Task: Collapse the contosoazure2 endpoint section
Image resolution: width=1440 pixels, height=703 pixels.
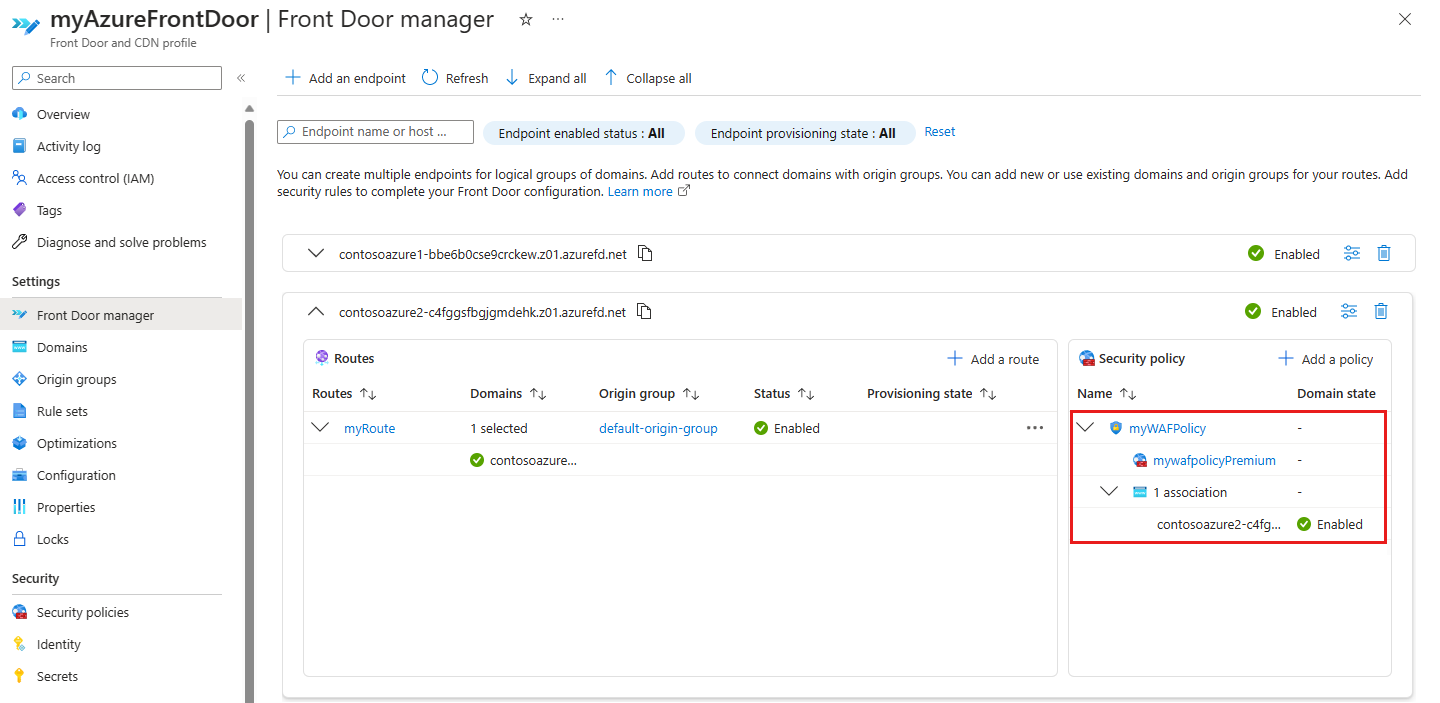Action: [316, 312]
